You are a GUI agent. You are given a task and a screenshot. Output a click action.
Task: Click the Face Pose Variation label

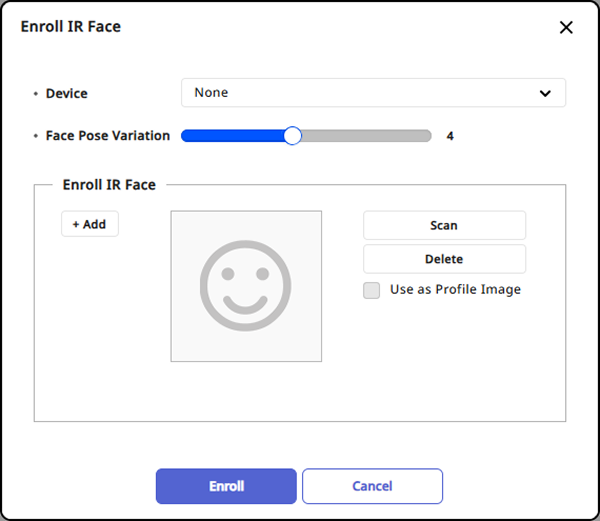pyautogui.click(x=108, y=136)
